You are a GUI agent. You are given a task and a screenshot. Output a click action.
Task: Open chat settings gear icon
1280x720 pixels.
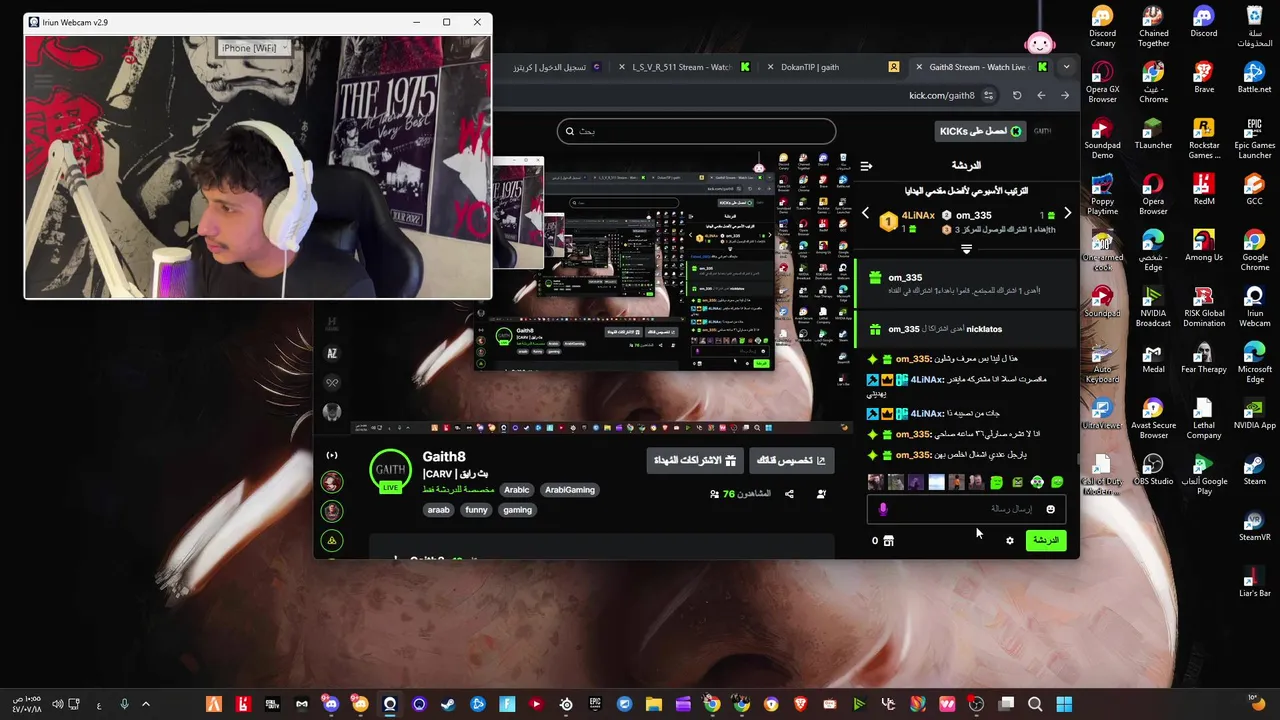1010,541
